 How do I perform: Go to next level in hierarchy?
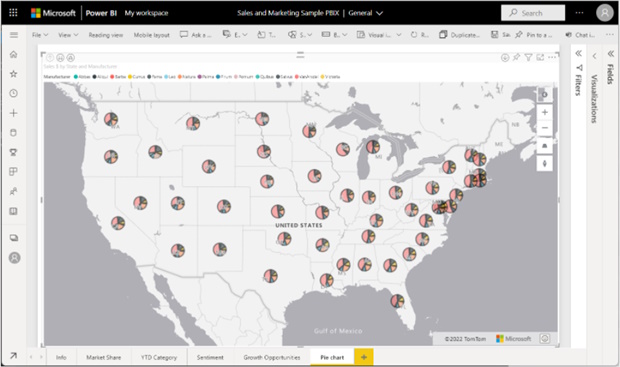point(60,58)
